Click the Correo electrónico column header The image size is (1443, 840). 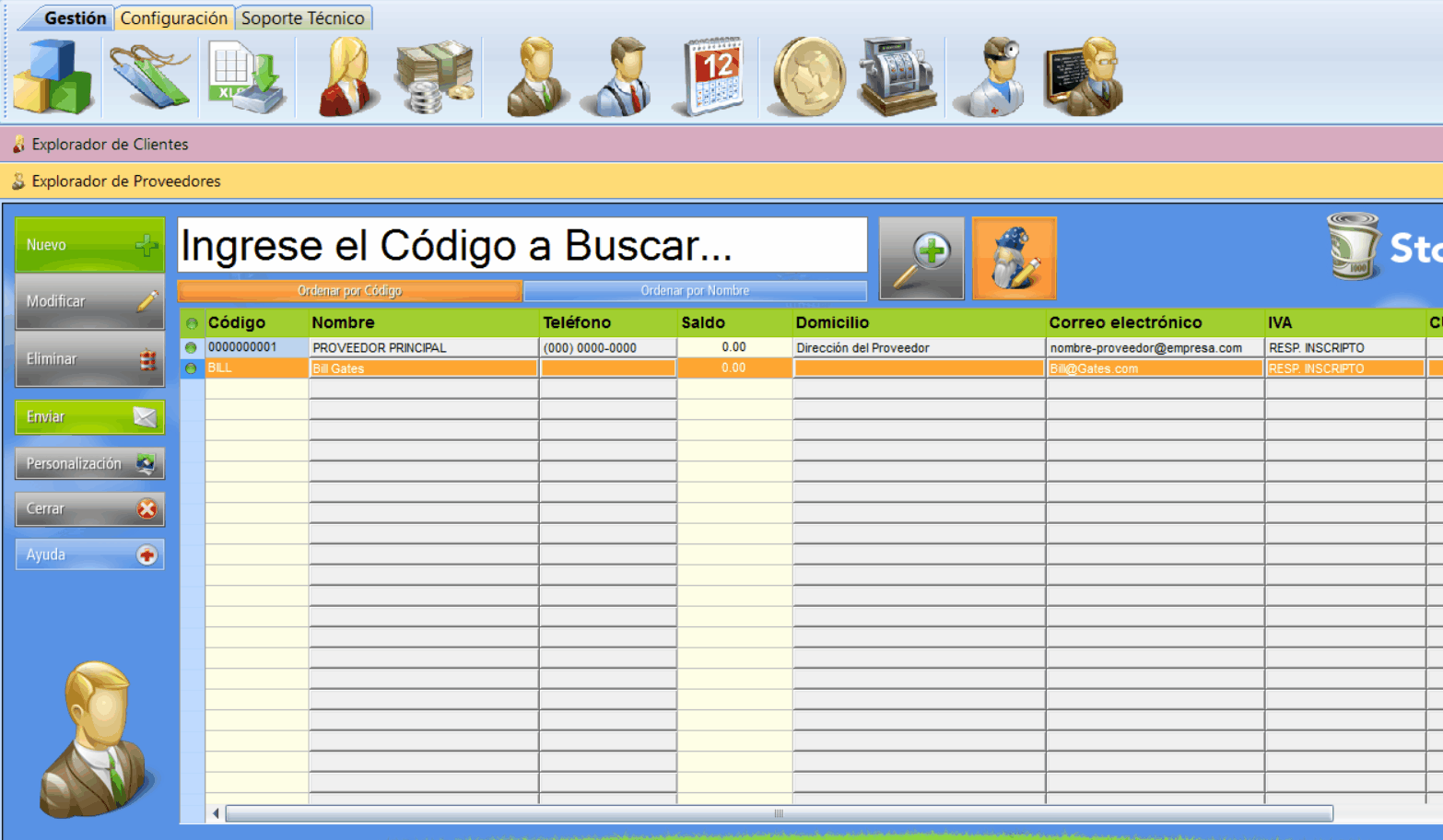tap(1155, 323)
